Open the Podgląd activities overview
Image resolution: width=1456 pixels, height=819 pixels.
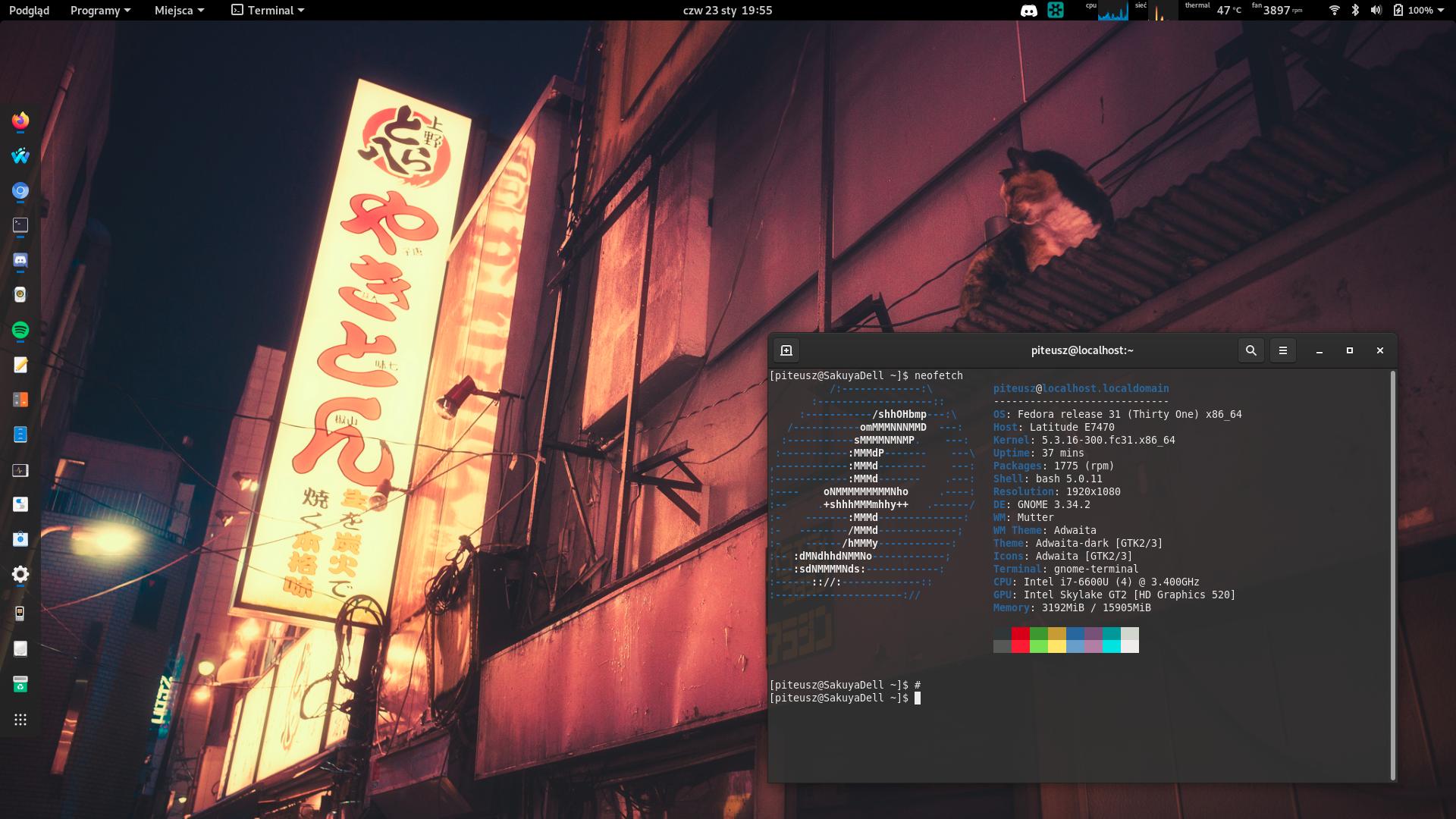[29, 10]
